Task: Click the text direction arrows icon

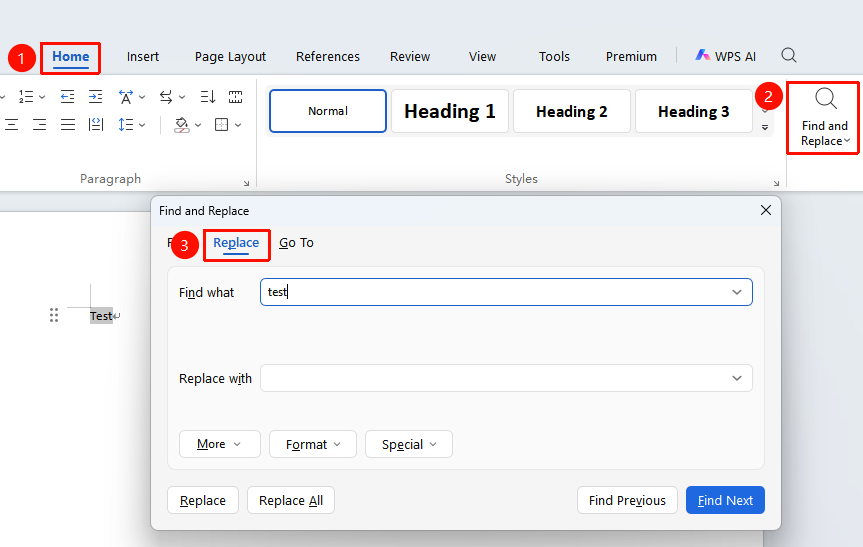Action: tap(166, 97)
